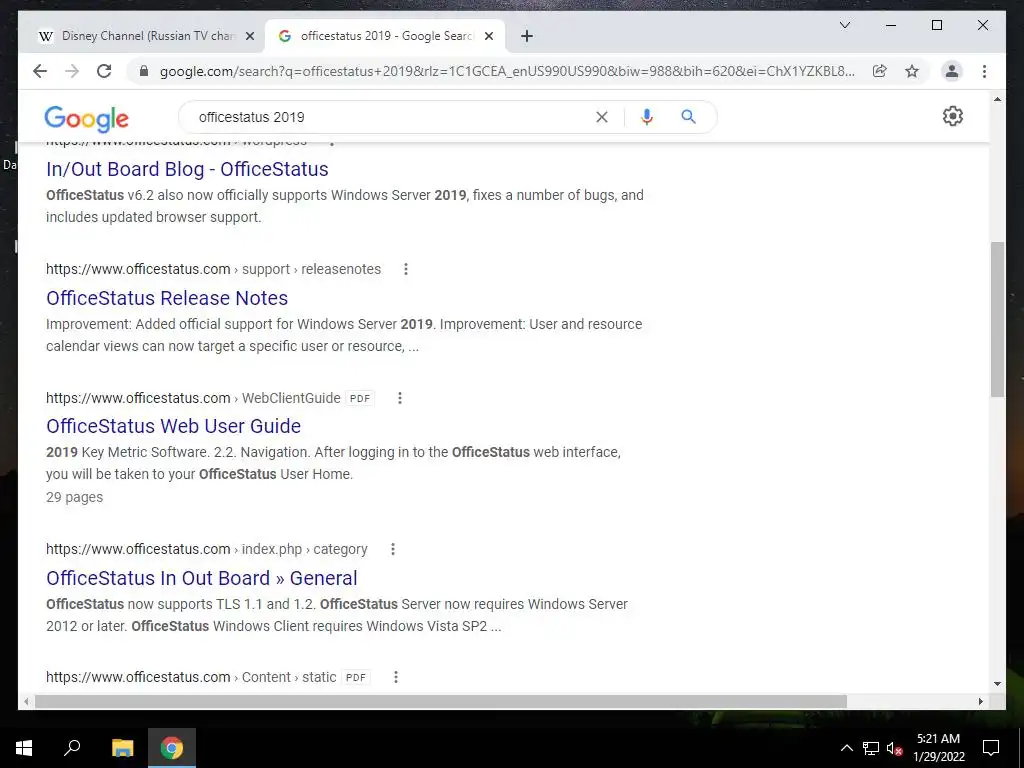The width and height of the screenshot is (1024, 768).
Task: Open the Chrome profile avatar
Action: click(952, 71)
